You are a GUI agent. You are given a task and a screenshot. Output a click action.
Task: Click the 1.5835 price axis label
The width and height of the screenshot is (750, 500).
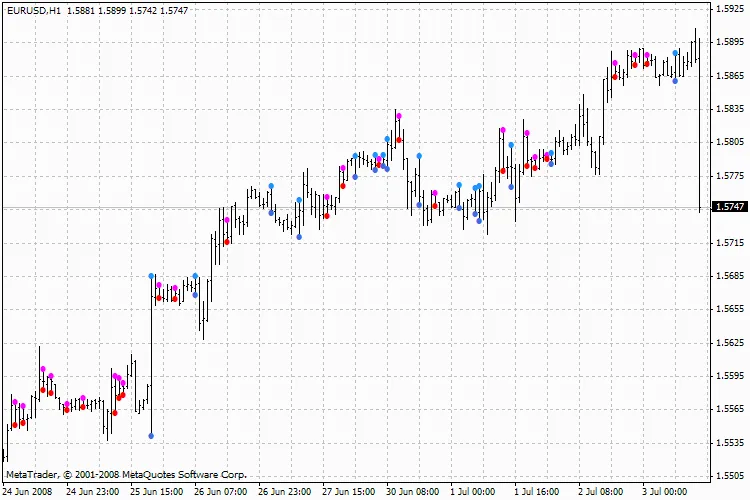click(729, 109)
